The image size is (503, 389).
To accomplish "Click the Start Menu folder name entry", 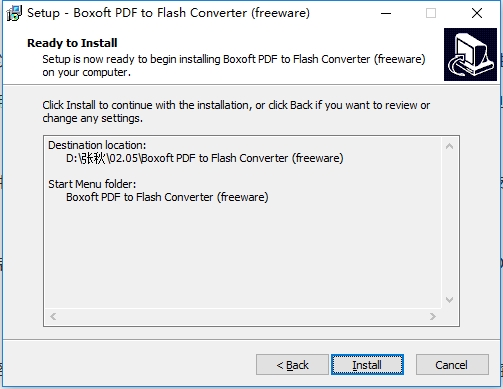I will (167, 197).
